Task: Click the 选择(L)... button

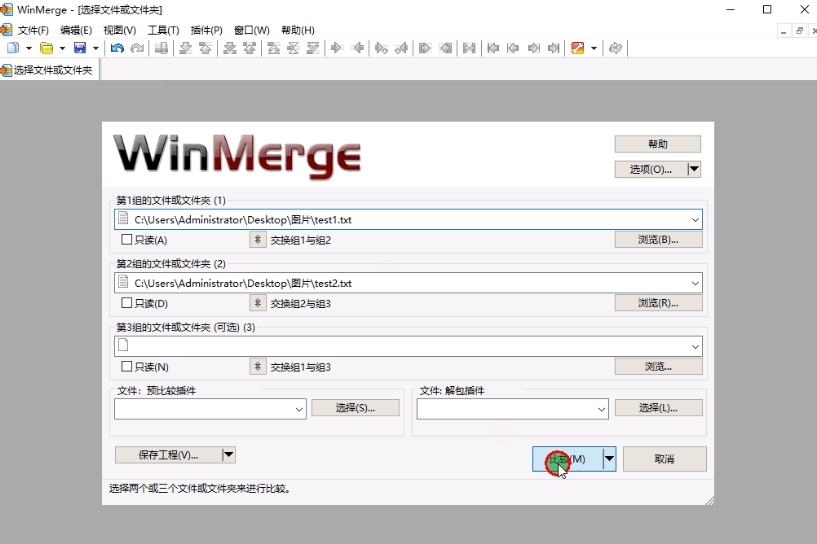Action: point(659,407)
